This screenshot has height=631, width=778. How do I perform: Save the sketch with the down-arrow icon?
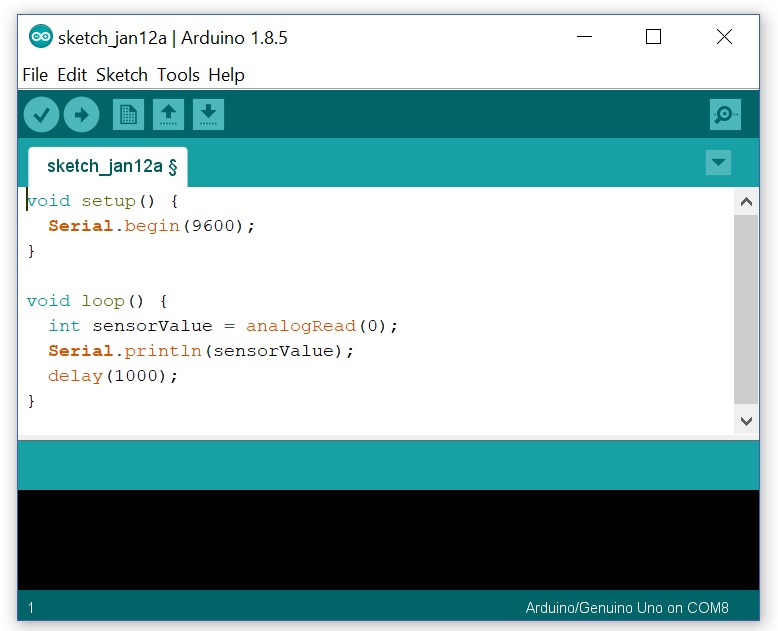click(x=208, y=115)
